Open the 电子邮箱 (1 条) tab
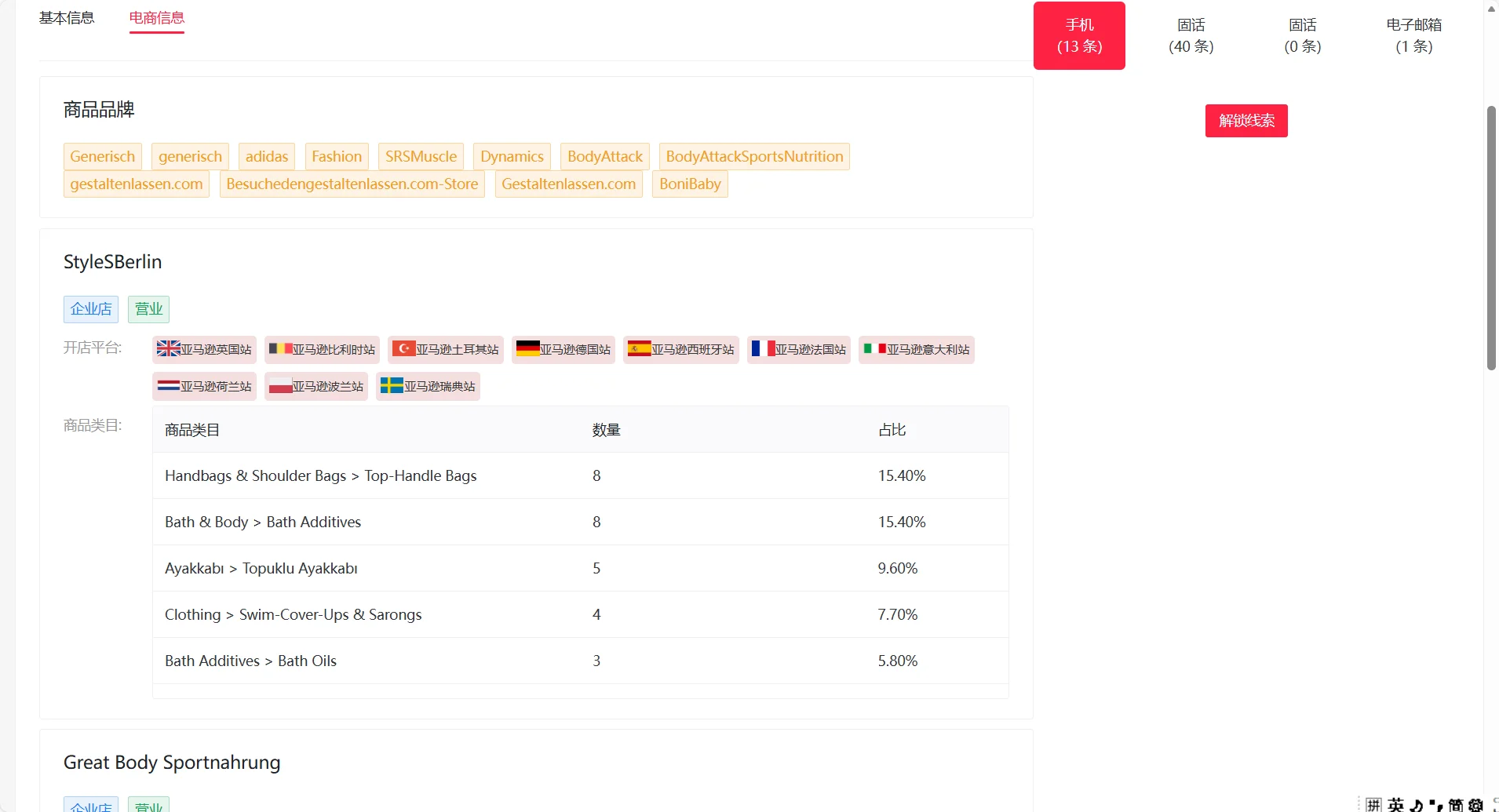 1414,35
